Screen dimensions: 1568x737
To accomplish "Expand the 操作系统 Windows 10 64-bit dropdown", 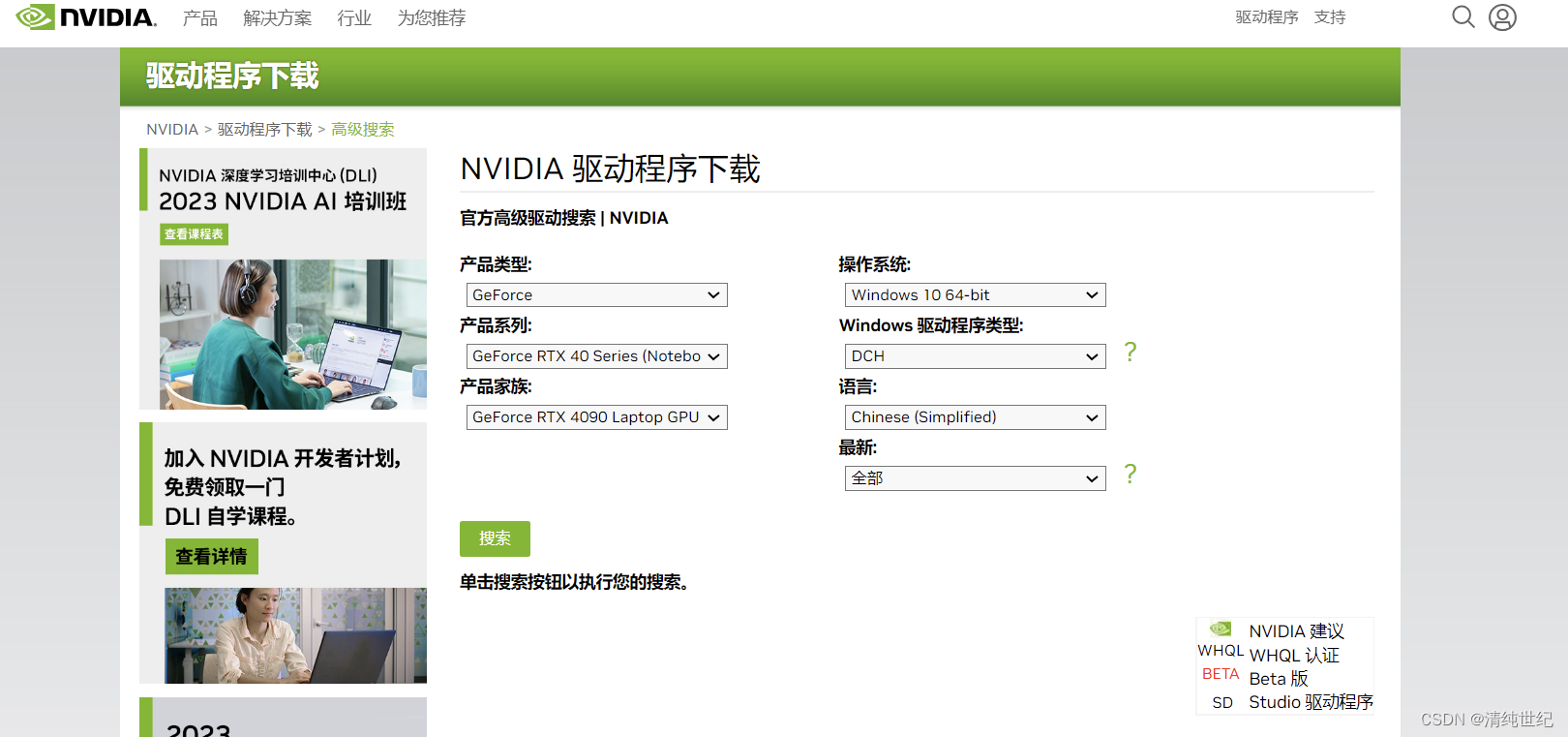I will tap(976, 295).
